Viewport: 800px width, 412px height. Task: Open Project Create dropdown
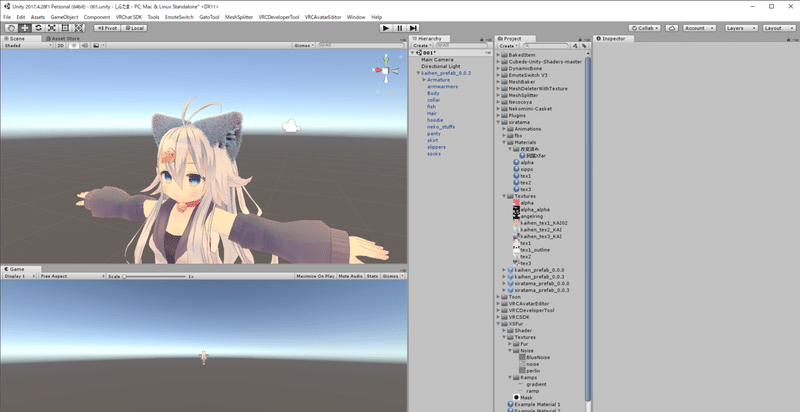[x=508, y=45]
